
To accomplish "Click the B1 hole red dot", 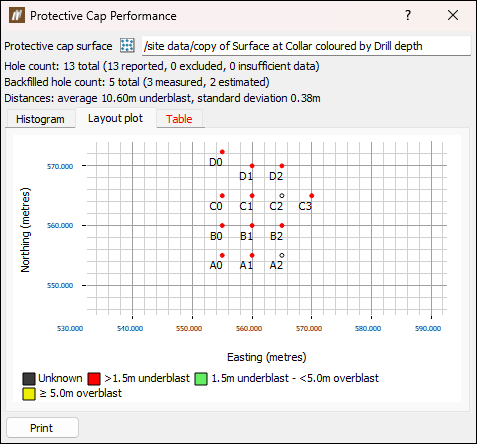I will [x=252, y=226].
